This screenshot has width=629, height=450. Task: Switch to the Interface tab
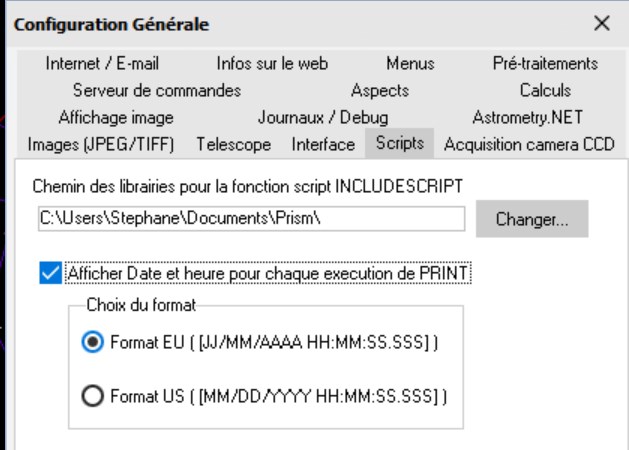(323, 144)
